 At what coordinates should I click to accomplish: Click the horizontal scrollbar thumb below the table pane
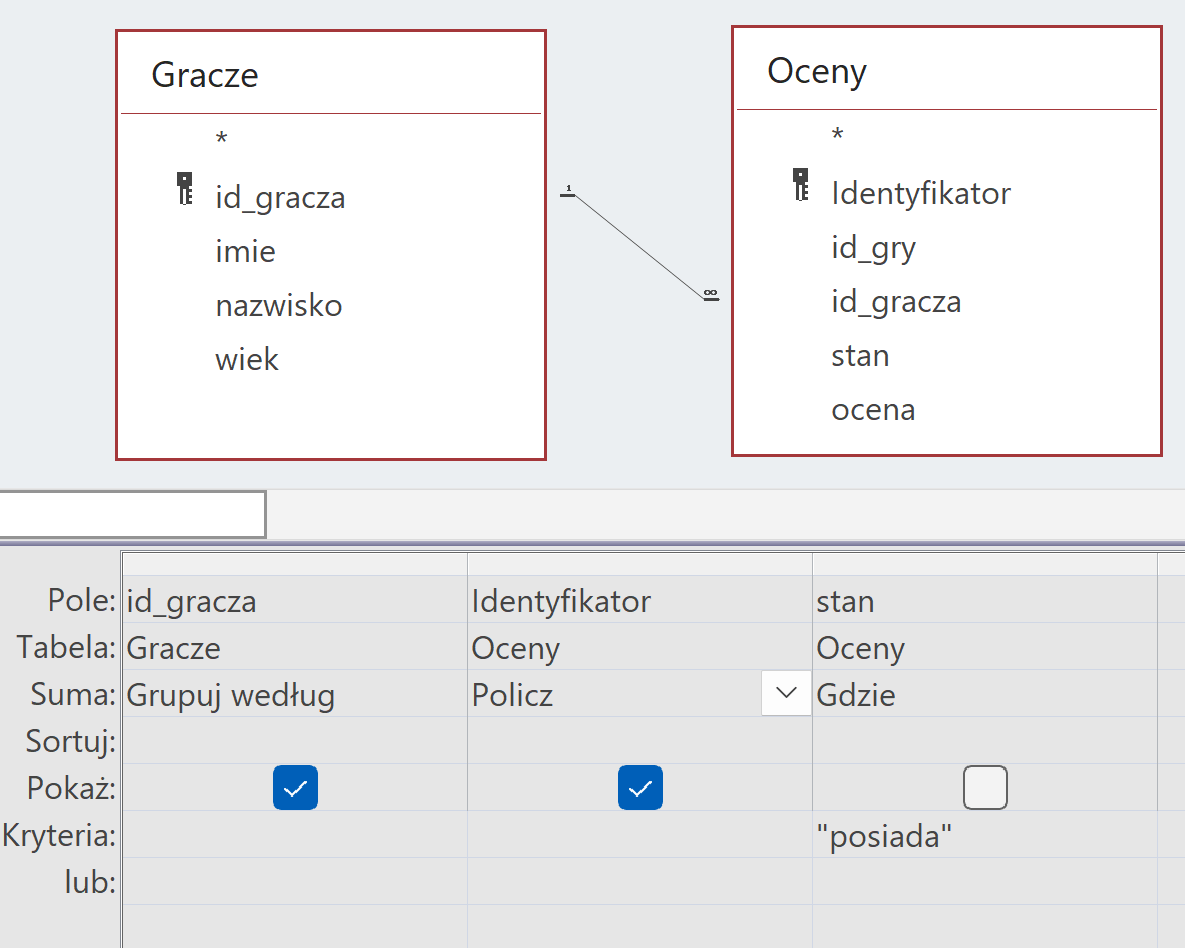point(132,514)
